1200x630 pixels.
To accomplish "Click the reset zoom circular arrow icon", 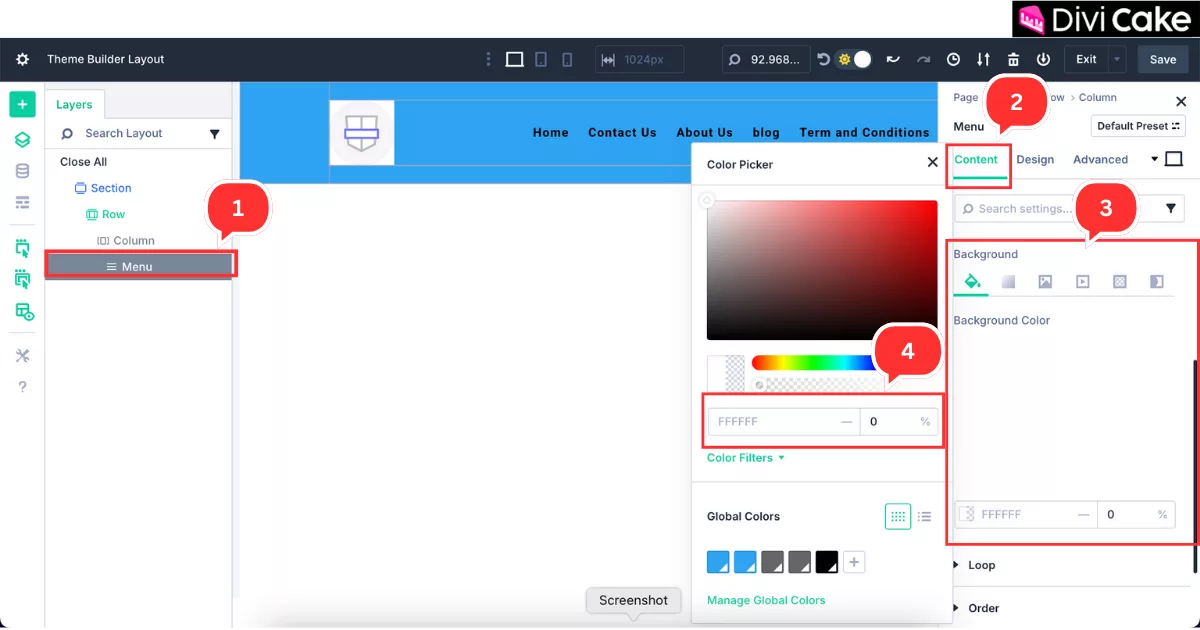I will [823, 59].
